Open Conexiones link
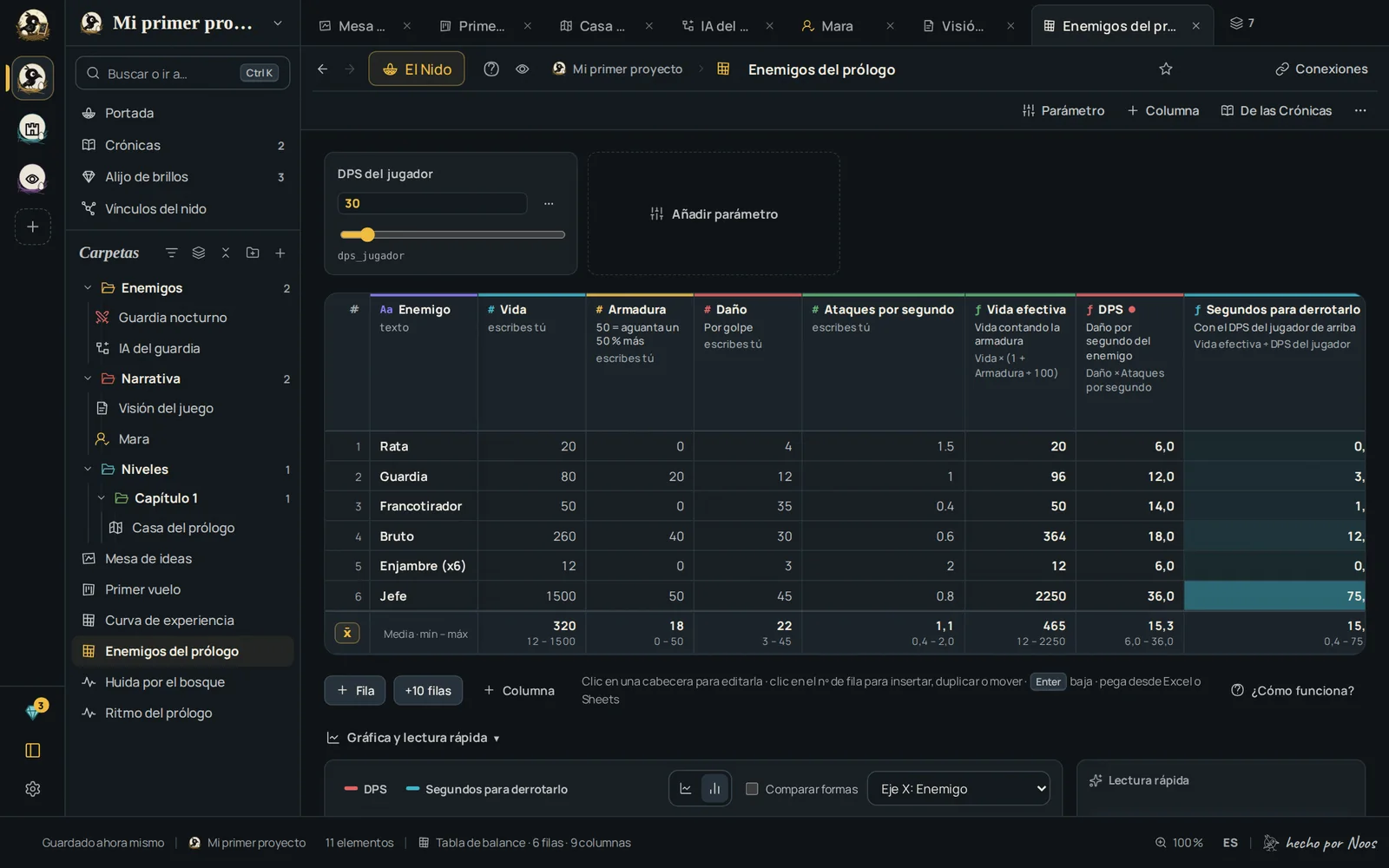Screen dimensions: 1389x868 click(1321, 69)
